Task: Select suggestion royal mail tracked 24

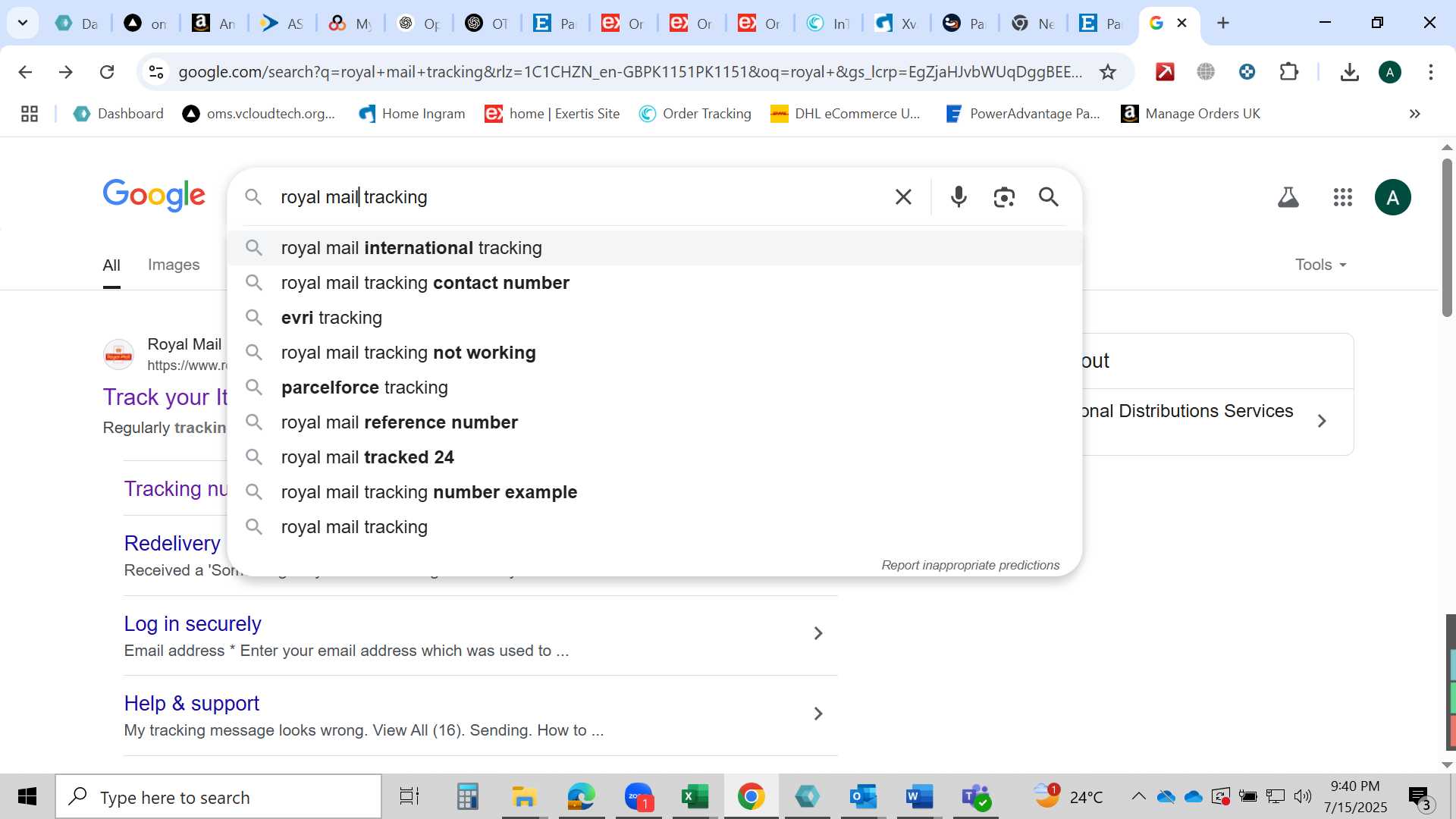Action: 654,457
